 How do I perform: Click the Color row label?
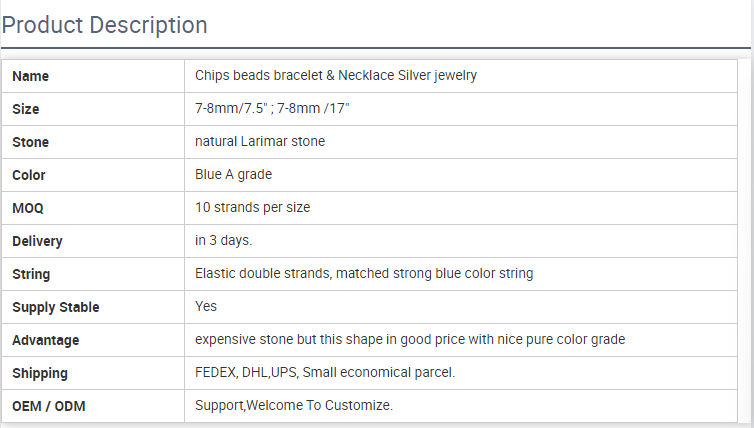coord(29,175)
